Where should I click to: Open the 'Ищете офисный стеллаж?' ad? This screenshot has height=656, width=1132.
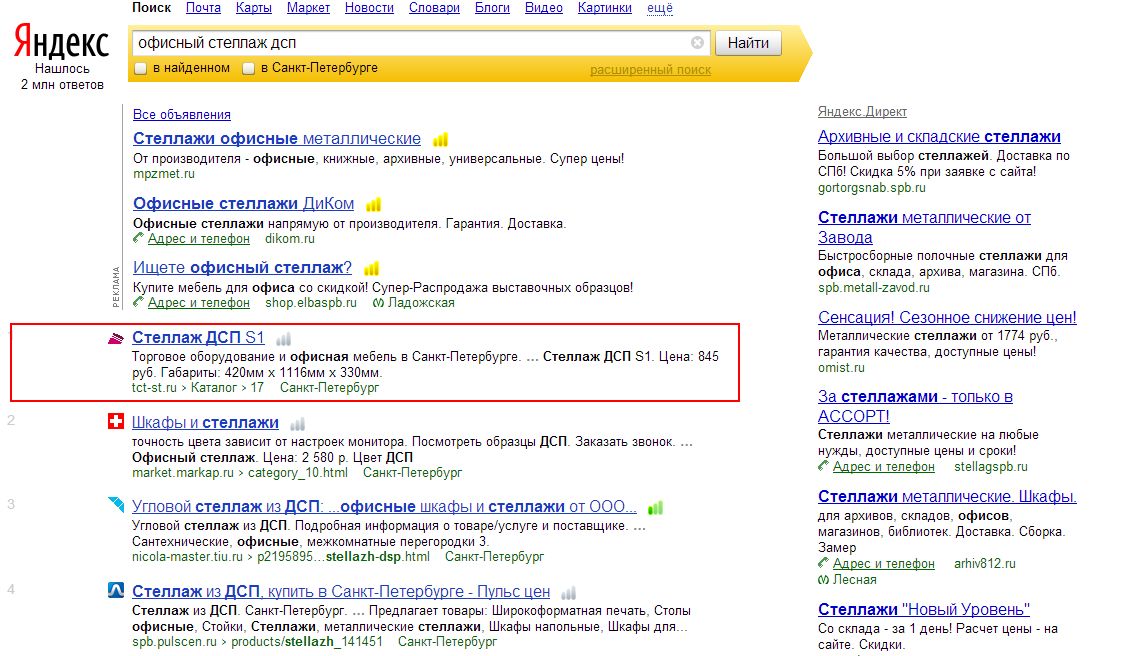pyautogui.click(x=243, y=268)
